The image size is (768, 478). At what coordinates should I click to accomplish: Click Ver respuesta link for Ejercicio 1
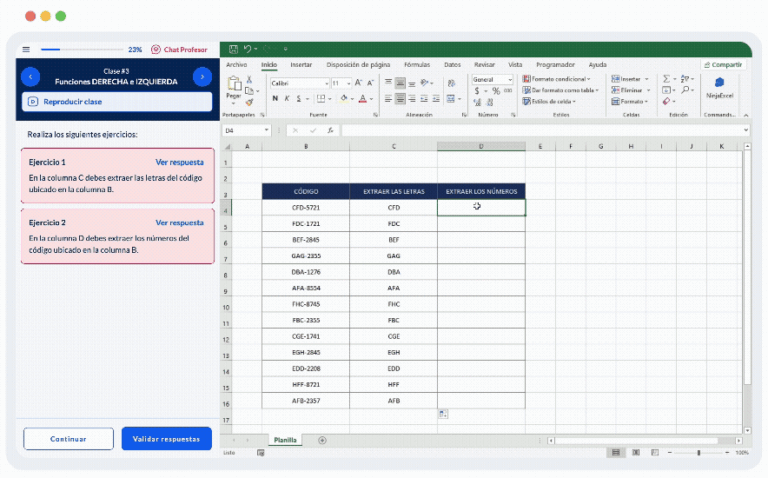pyautogui.click(x=179, y=162)
